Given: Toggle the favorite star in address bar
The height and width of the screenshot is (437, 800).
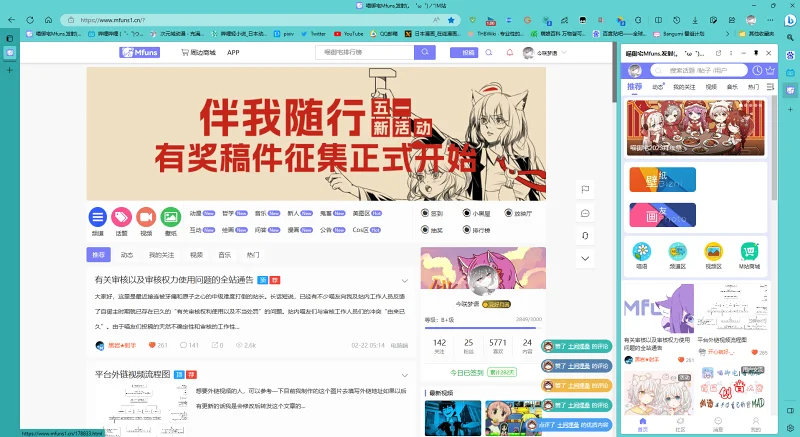Looking at the screenshot, I should tap(451, 20).
